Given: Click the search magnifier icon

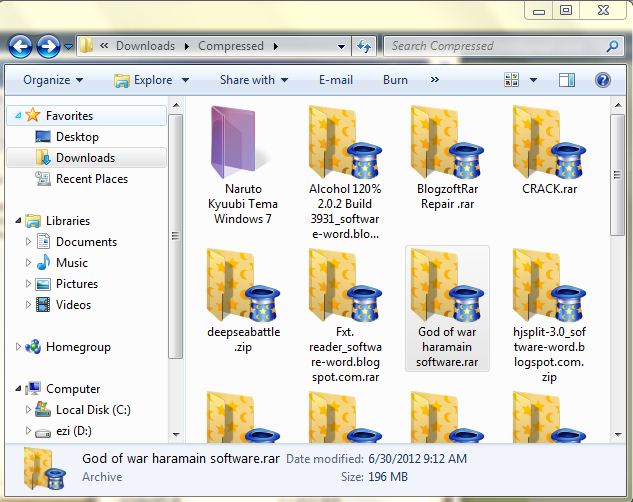Looking at the screenshot, I should (612, 46).
